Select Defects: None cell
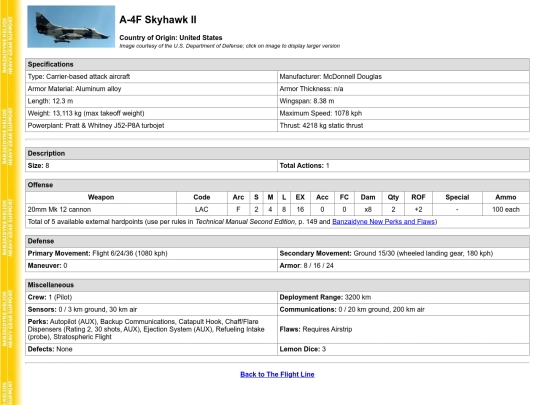Viewport: 540px width, 405px height. point(151,349)
